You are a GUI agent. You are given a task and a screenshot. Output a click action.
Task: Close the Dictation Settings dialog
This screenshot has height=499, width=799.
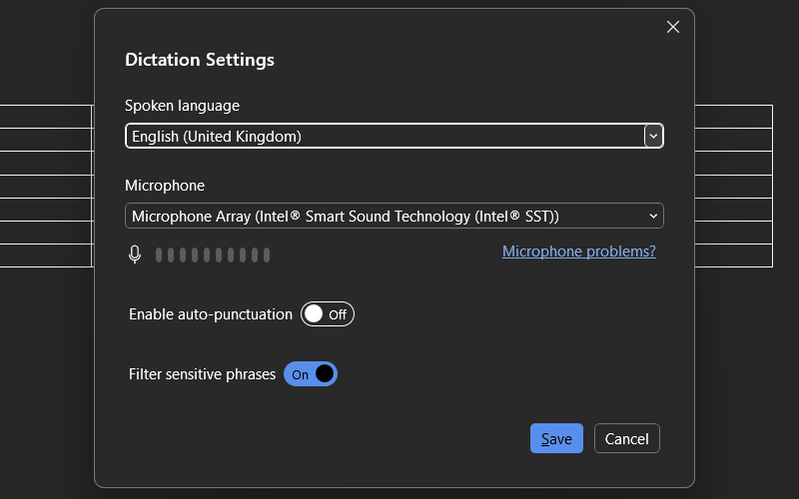click(x=673, y=27)
